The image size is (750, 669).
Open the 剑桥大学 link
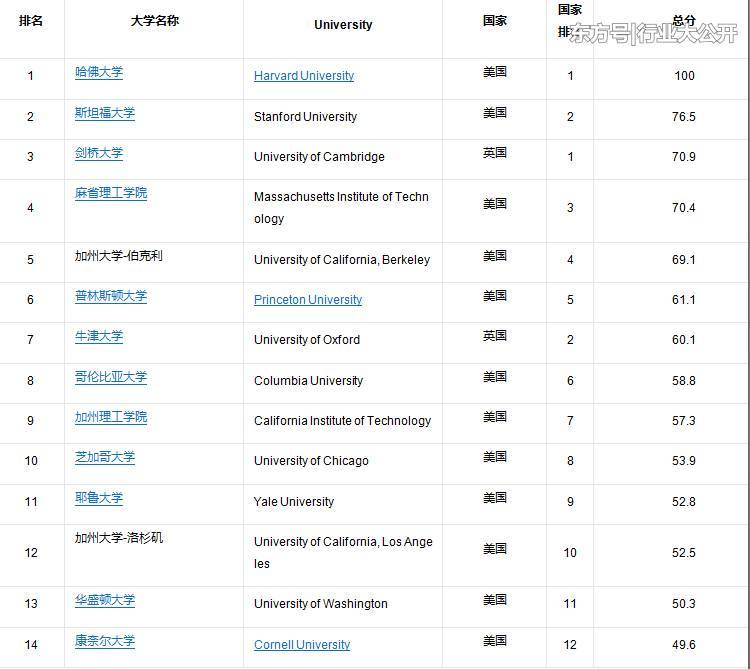pyautogui.click(x=99, y=153)
